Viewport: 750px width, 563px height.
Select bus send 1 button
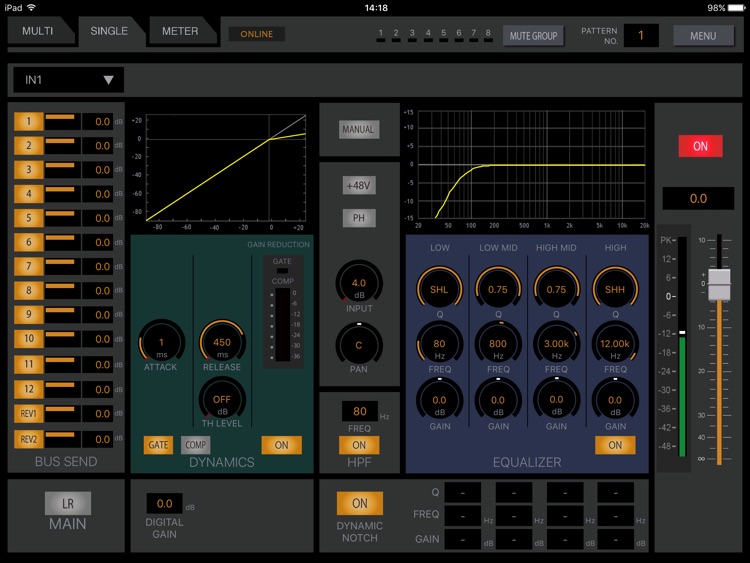29,122
